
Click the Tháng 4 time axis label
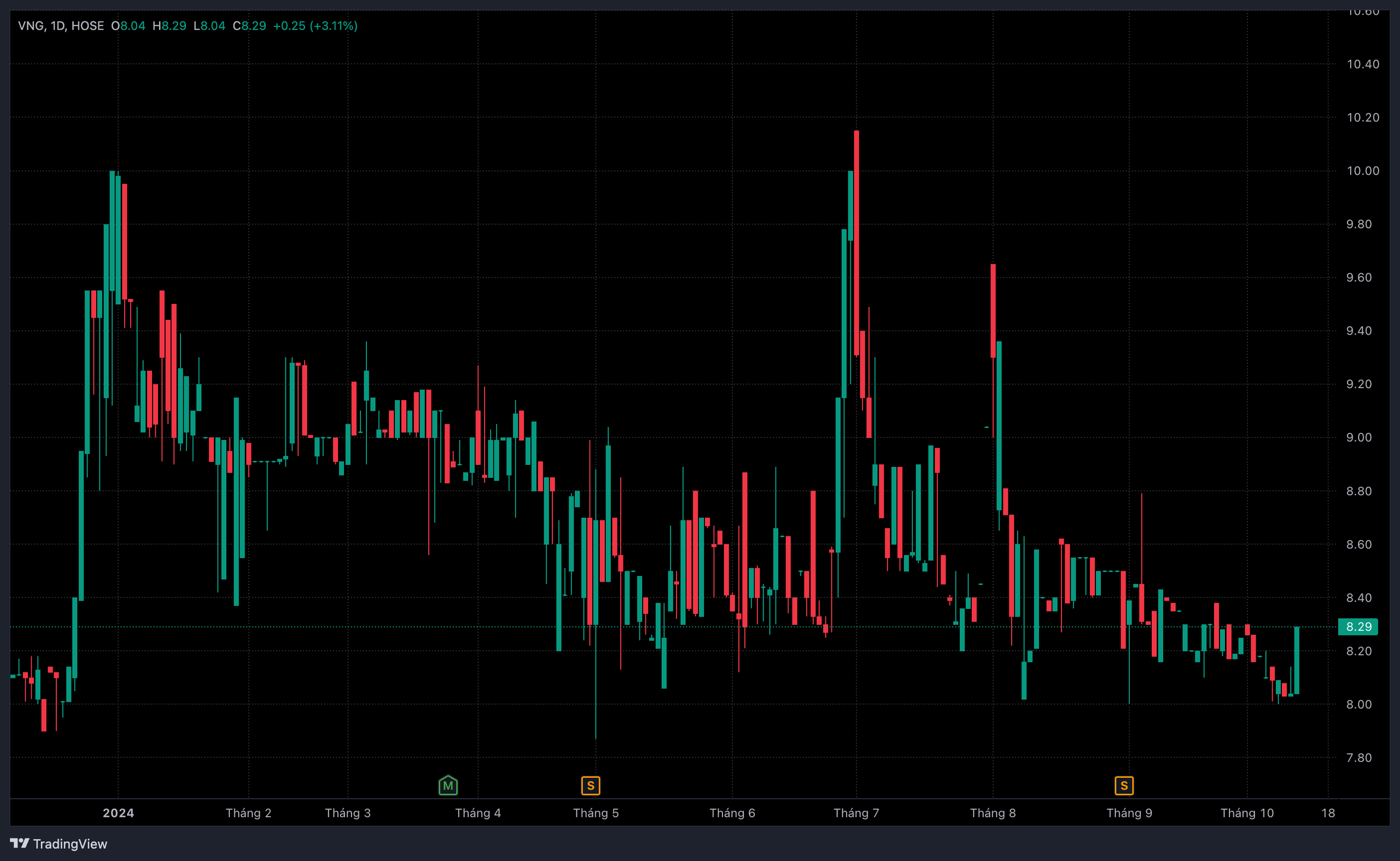(478, 812)
